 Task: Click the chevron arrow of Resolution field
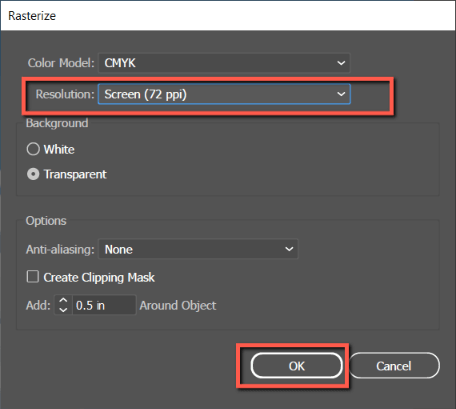[x=341, y=94]
